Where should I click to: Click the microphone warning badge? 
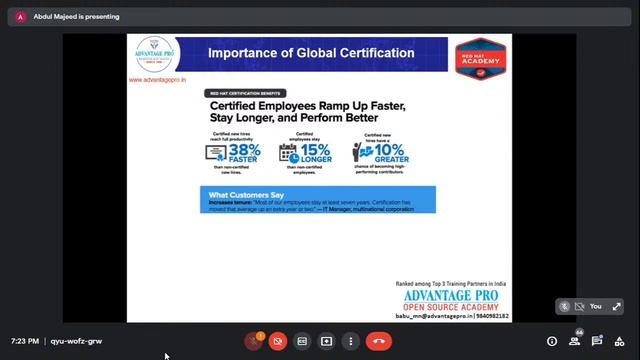260,336
